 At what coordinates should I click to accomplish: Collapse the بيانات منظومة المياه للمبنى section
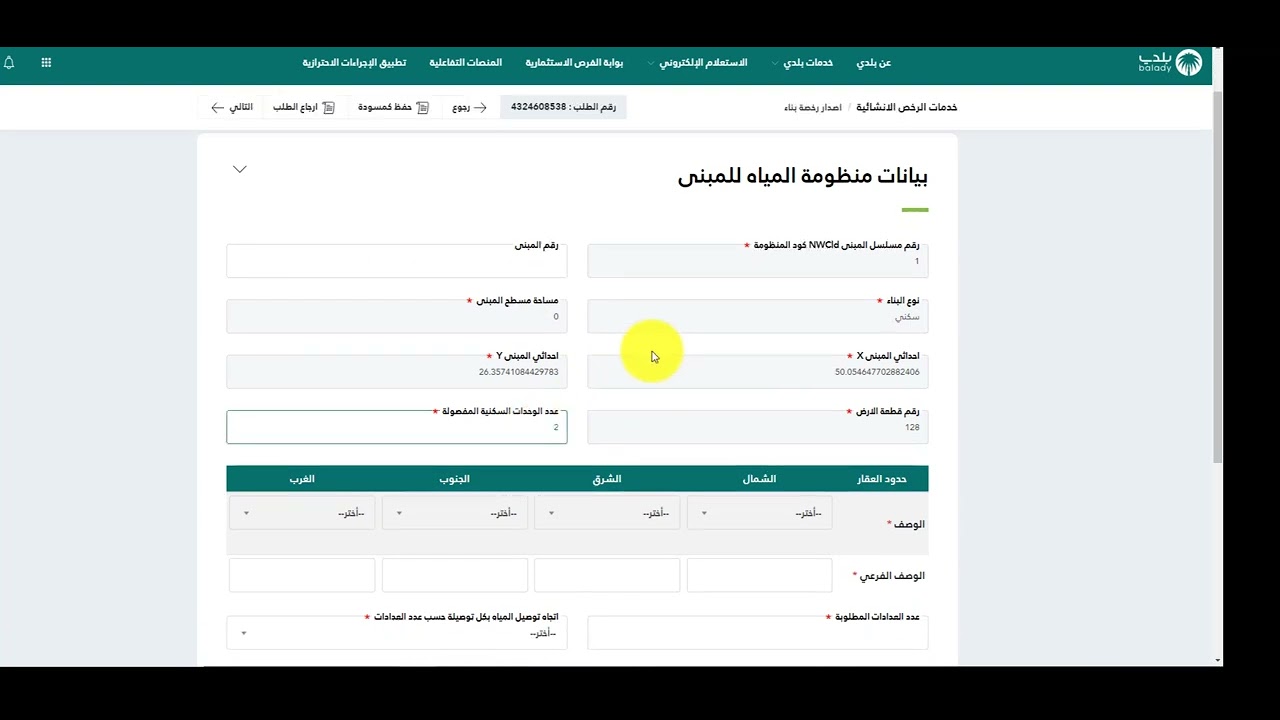coord(240,169)
